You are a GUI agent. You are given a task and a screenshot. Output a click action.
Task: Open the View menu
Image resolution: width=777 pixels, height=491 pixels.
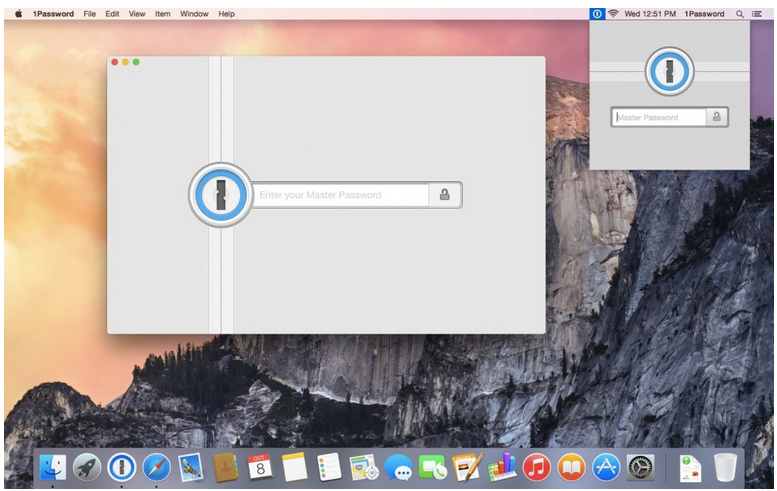point(137,14)
